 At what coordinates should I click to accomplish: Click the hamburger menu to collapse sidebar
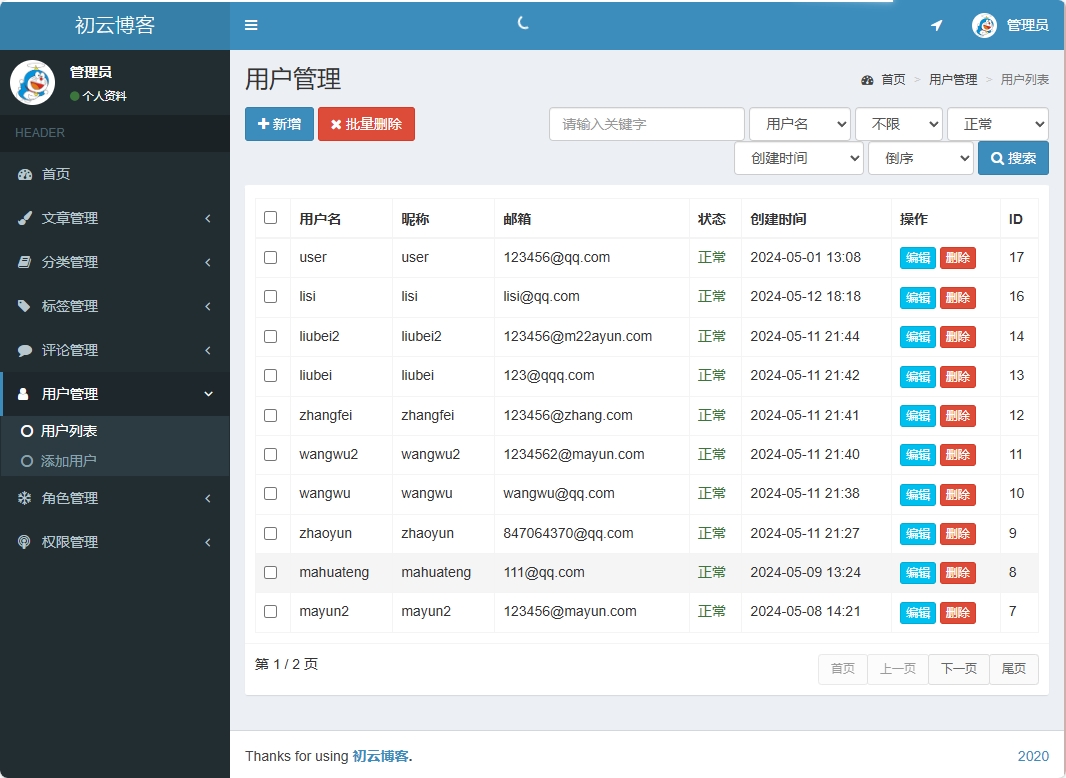pyautogui.click(x=251, y=25)
